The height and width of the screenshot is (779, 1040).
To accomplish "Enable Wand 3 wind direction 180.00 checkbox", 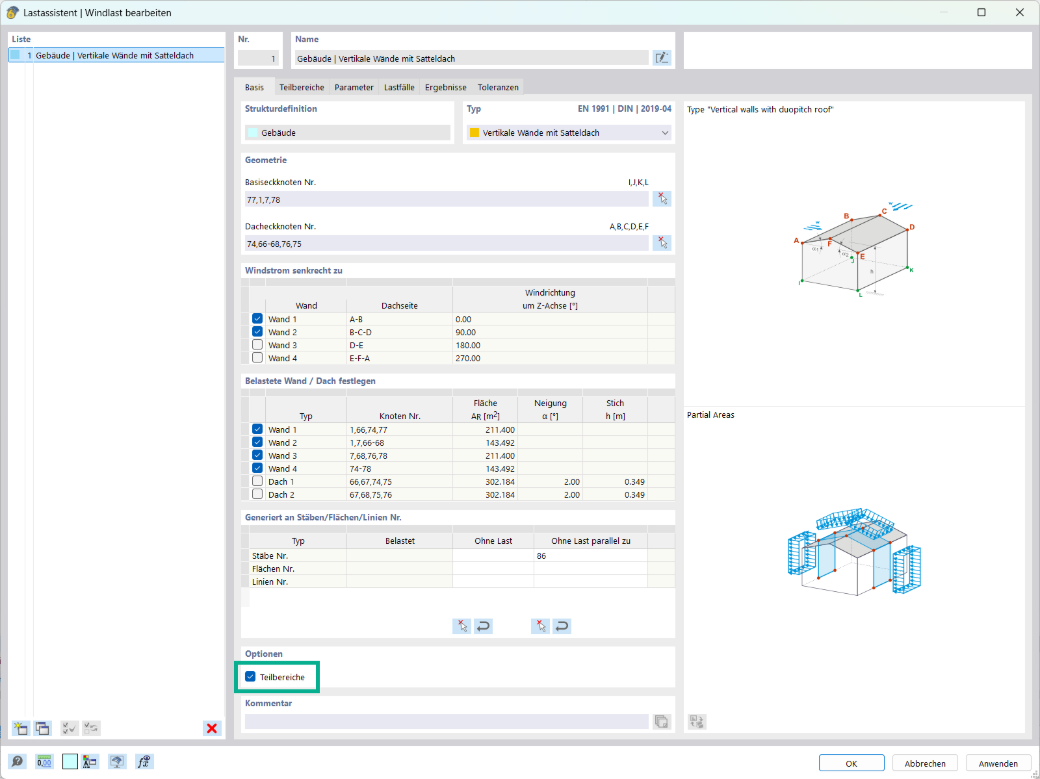I will [x=257, y=344].
